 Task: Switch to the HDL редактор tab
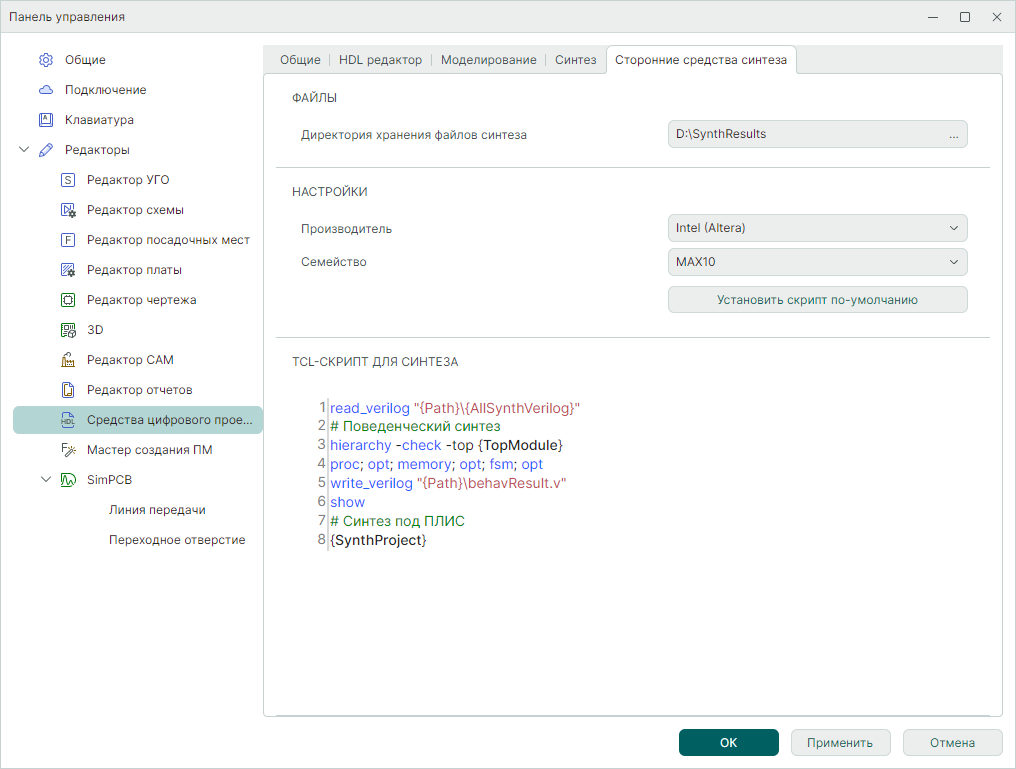coord(380,60)
